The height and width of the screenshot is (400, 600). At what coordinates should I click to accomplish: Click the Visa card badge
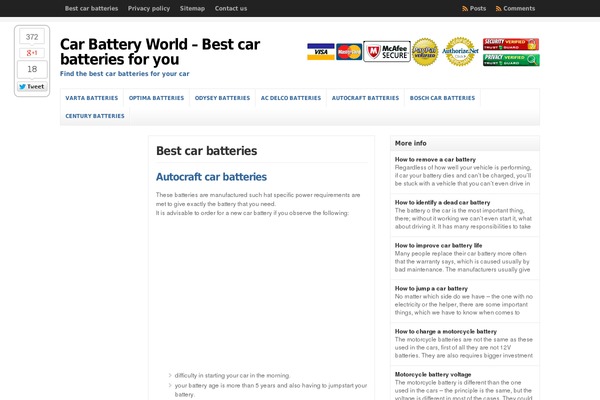point(321,52)
